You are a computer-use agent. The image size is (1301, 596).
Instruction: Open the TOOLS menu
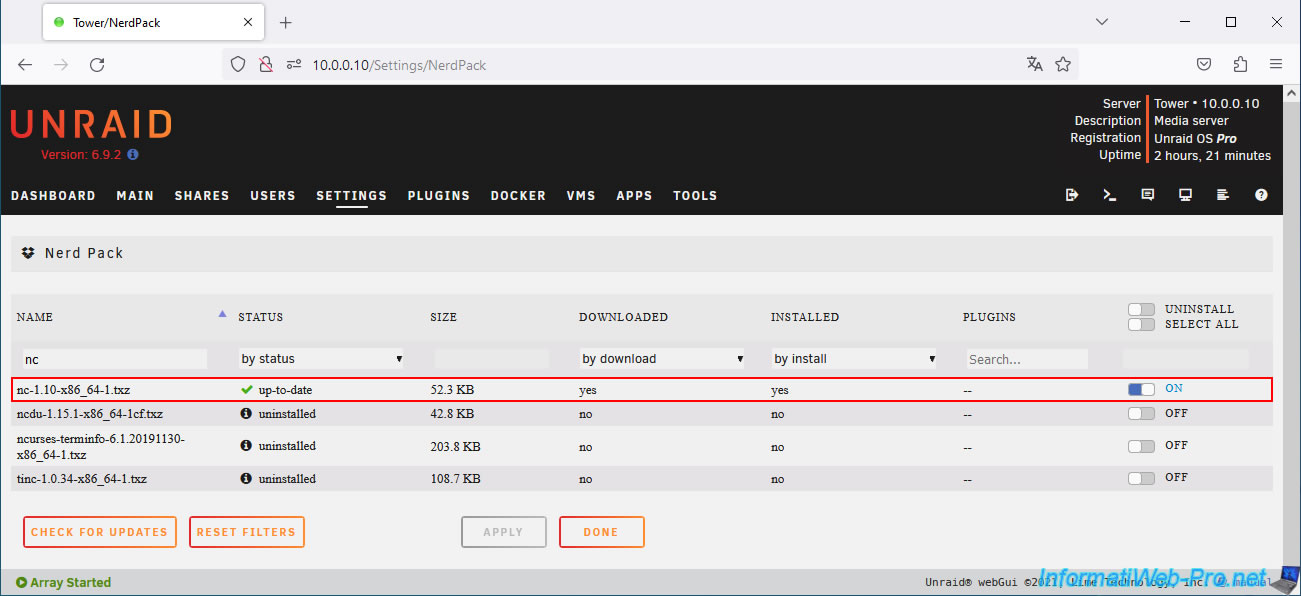pyautogui.click(x=695, y=196)
